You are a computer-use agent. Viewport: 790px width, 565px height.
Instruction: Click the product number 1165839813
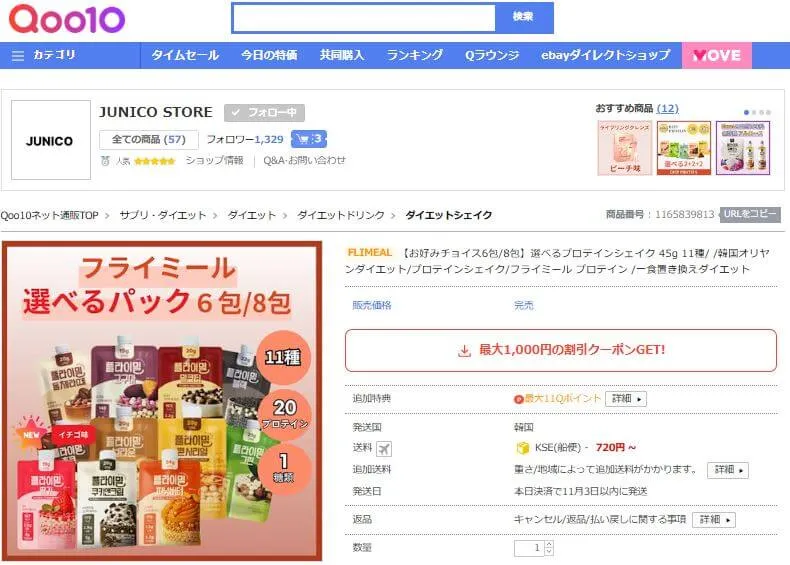(684, 214)
